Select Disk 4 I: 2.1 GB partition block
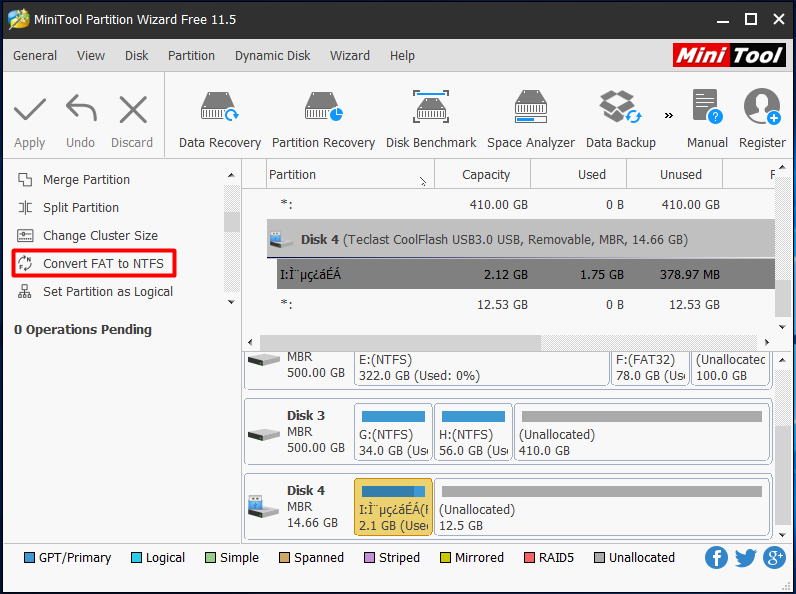Screen dimensions: 796x594 click(x=393, y=507)
